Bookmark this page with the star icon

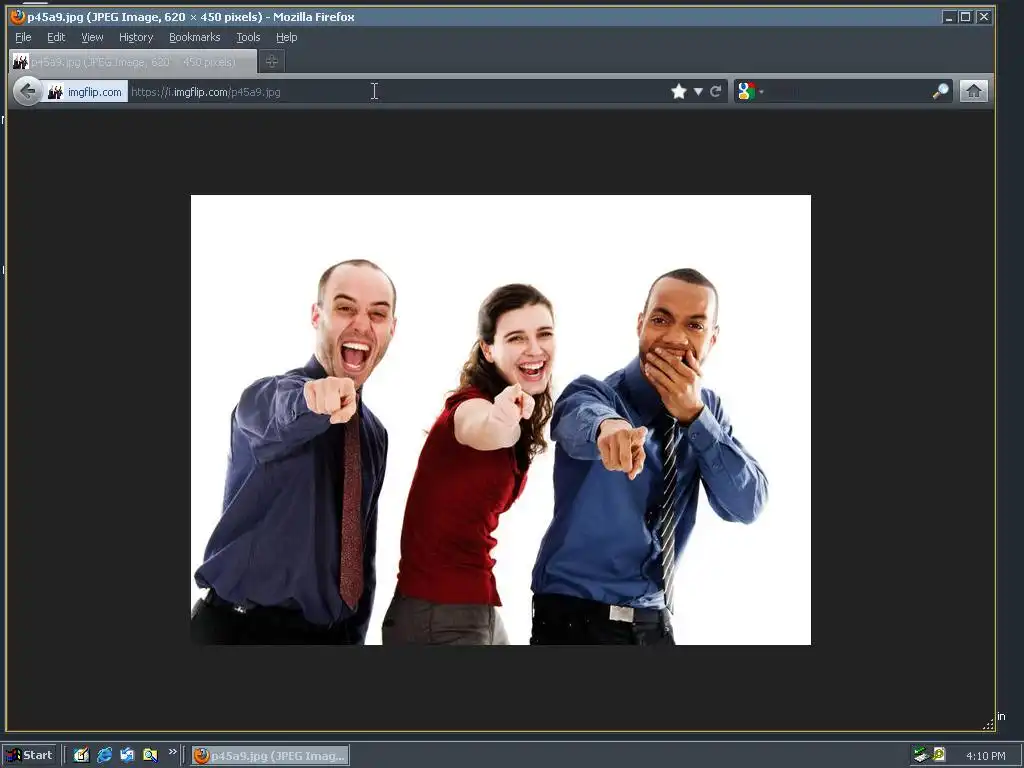point(679,91)
